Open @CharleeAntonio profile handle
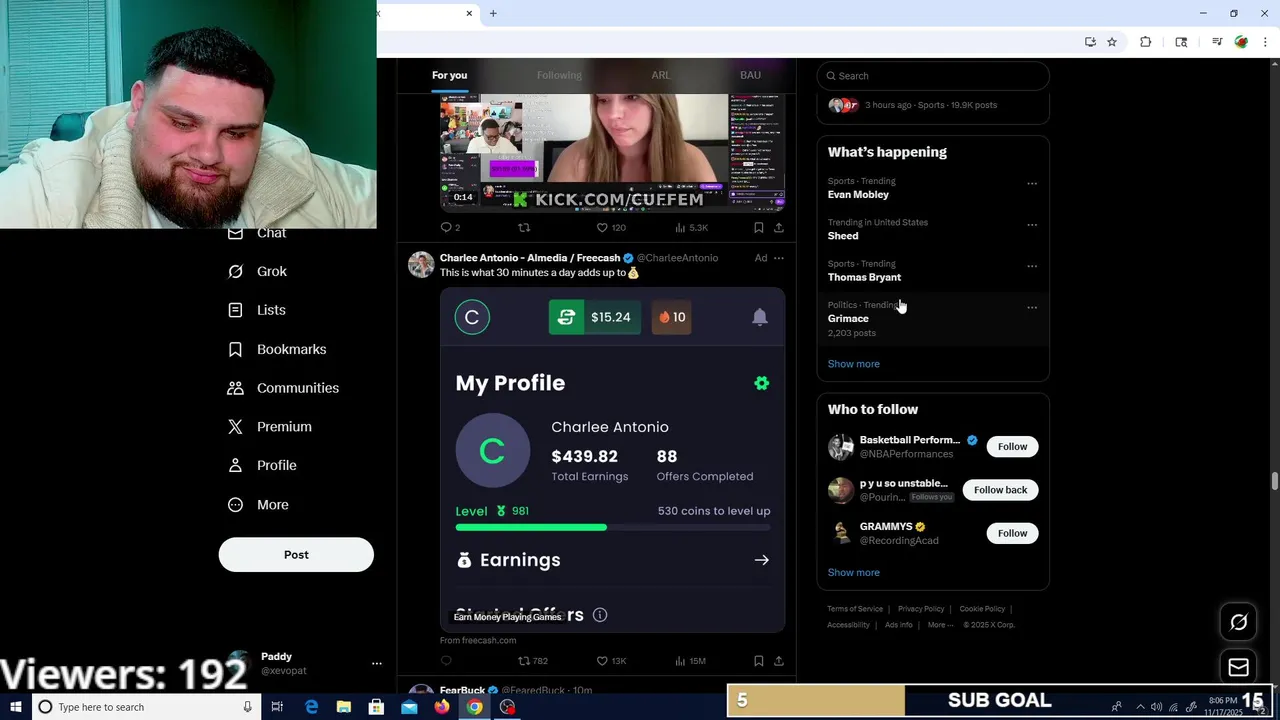The width and height of the screenshot is (1280, 720). (x=677, y=258)
